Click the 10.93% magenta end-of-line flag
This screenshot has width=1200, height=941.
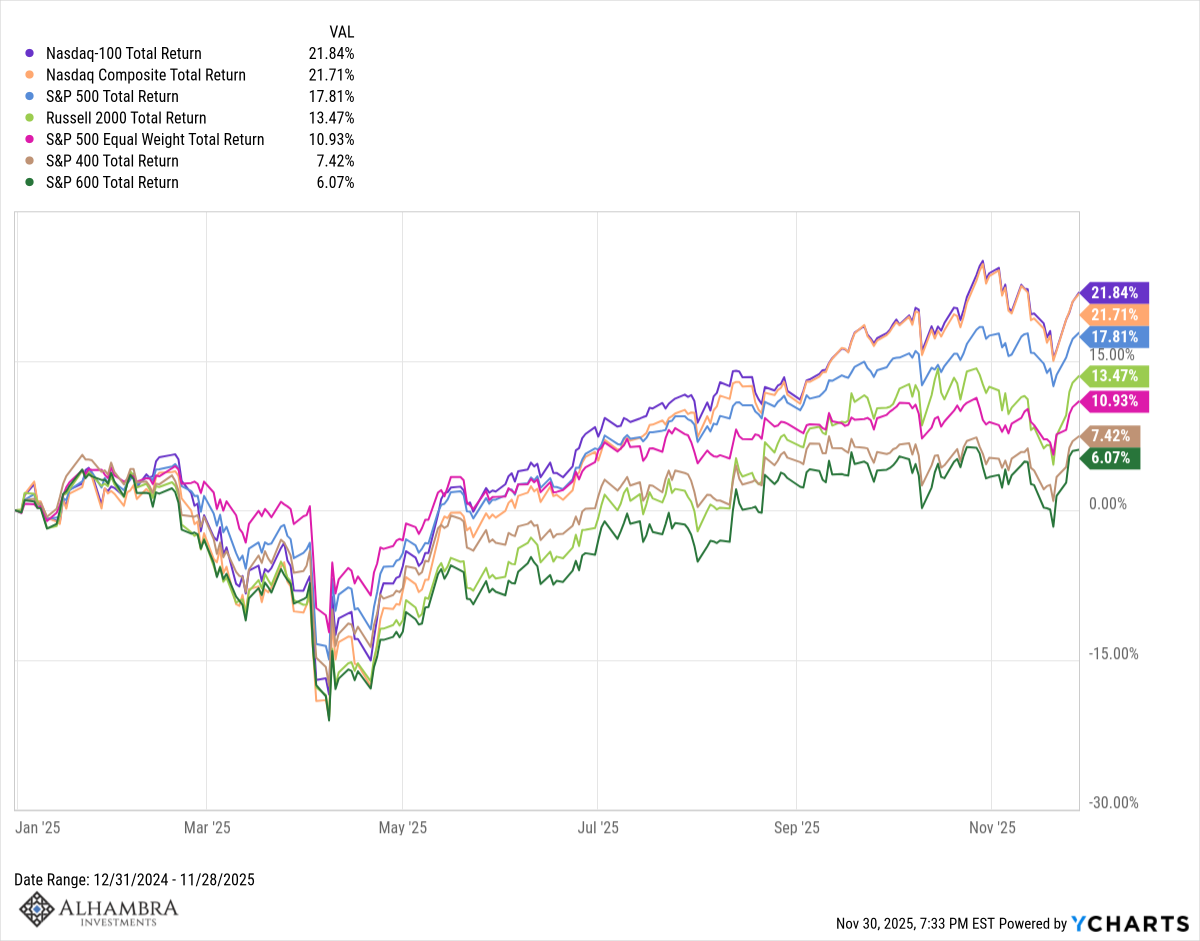click(1114, 401)
